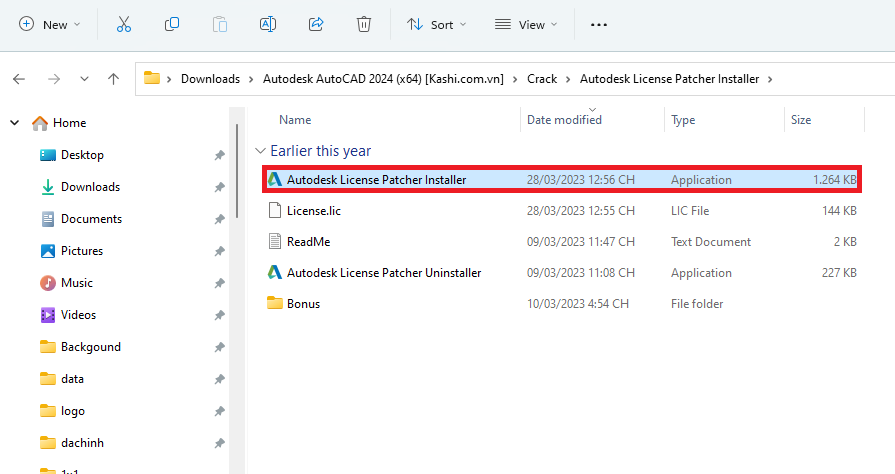This screenshot has height=474, width=895.
Task: Click pin icon next to Downloads sidebar item
Action: click(219, 187)
